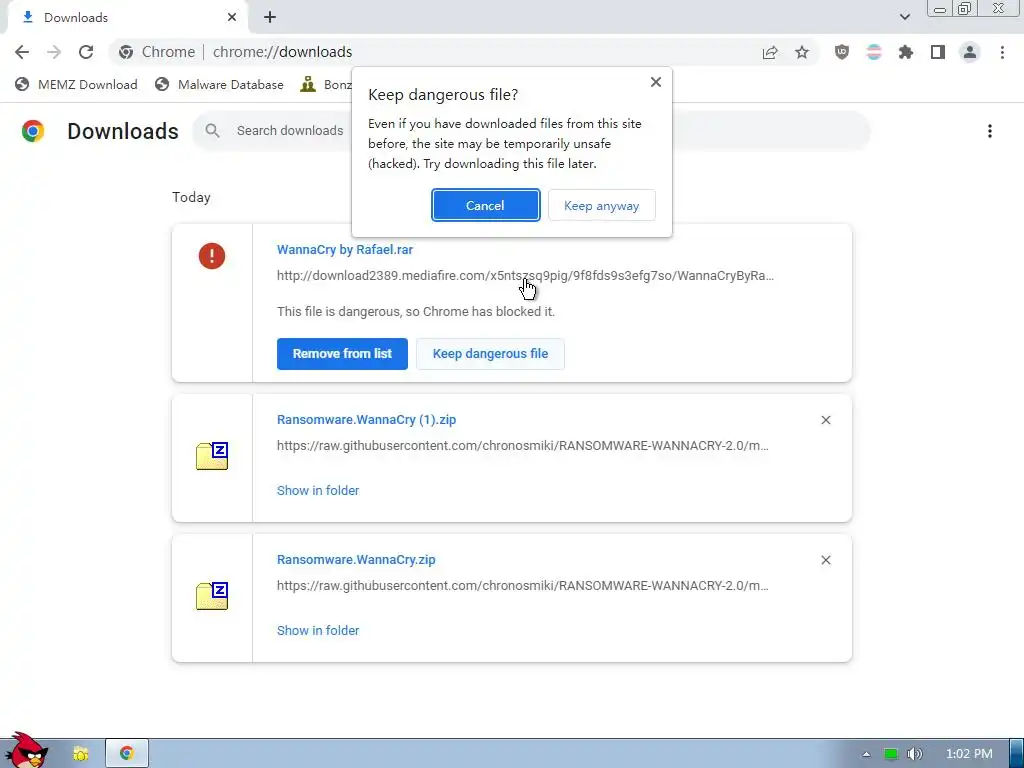Click the mediafire download URL
This screenshot has width=1024, height=768.
point(525,276)
